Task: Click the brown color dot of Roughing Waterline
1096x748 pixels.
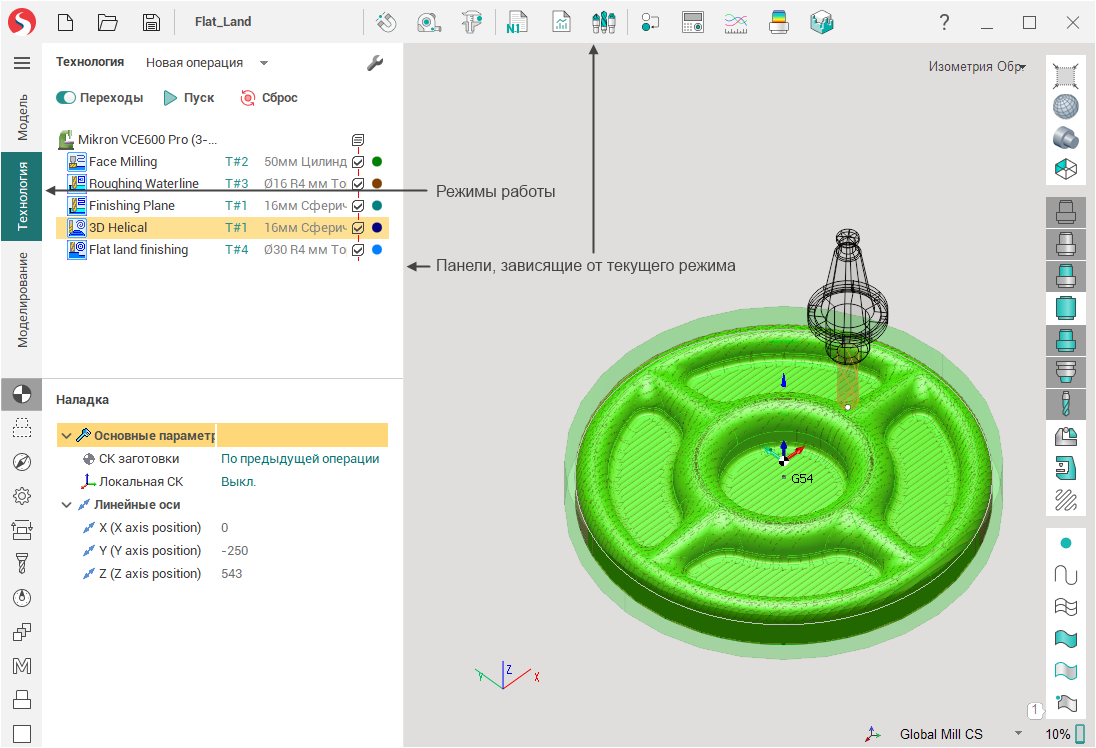Action: point(377,184)
